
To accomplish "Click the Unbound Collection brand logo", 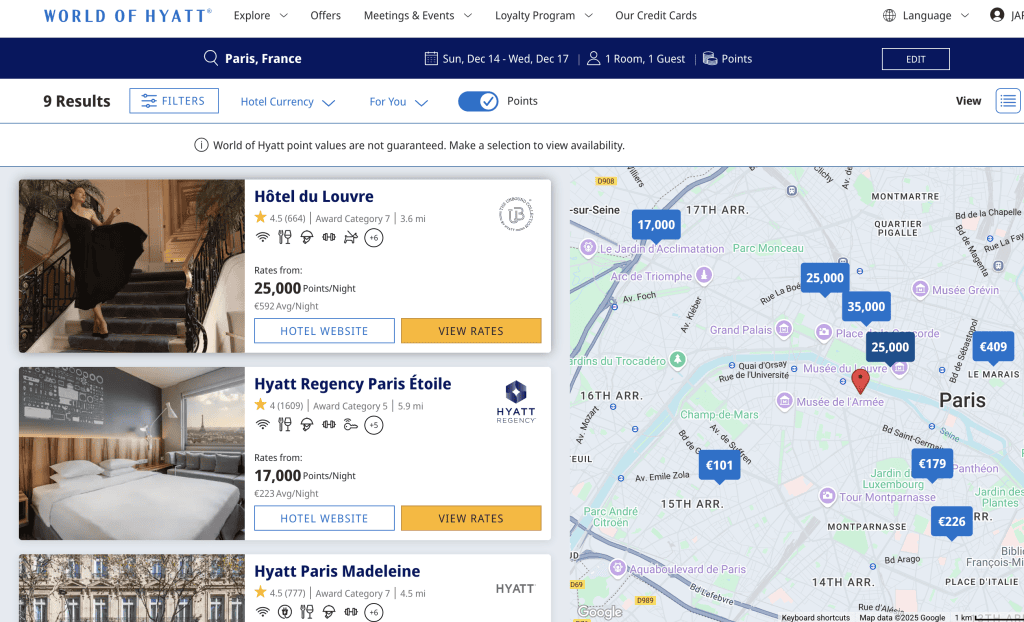I will click(x=516, y=214).
